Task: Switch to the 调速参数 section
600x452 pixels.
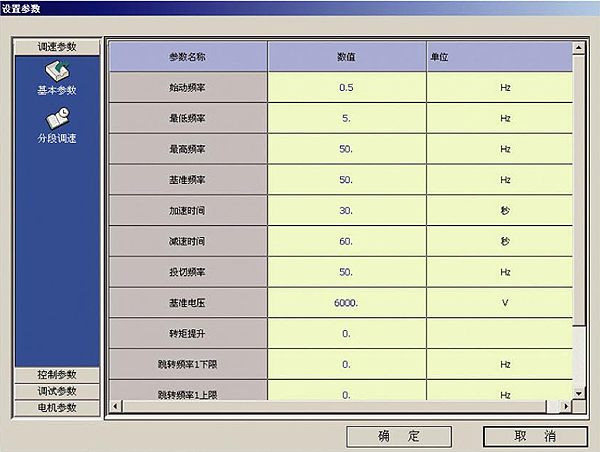Action: click(x=56, y=47)
